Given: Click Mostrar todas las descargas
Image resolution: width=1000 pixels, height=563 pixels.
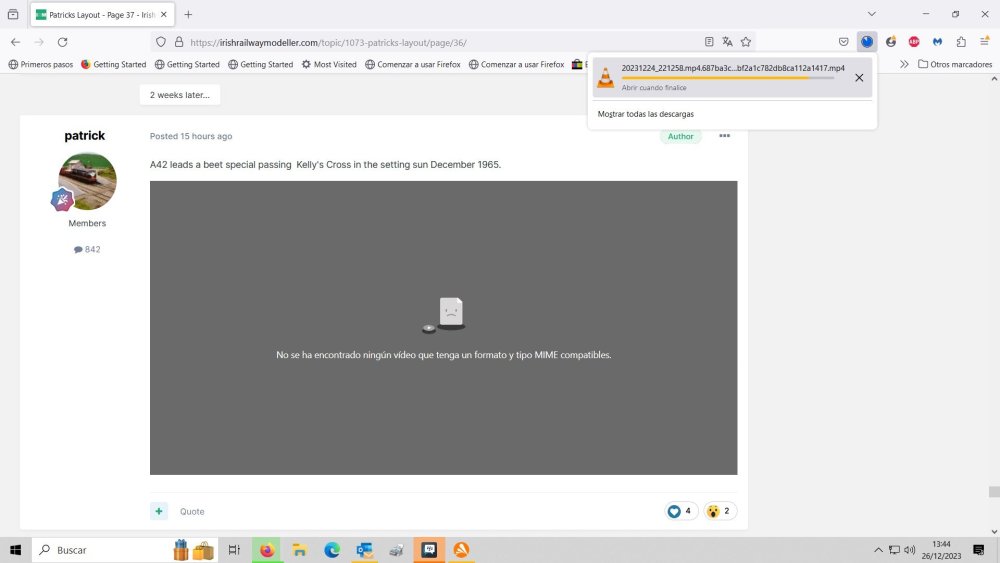Looking at the screenshot, I should (x=645, y=114).
